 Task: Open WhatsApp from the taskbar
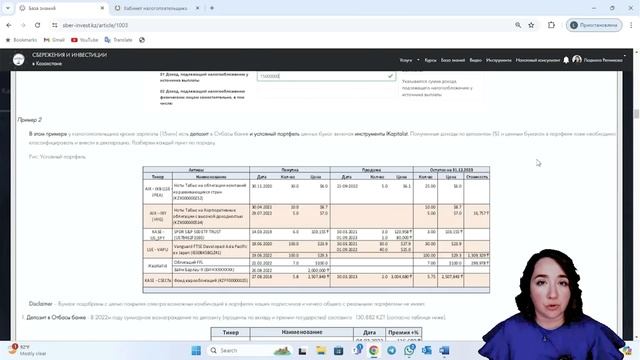coord(409,350)
